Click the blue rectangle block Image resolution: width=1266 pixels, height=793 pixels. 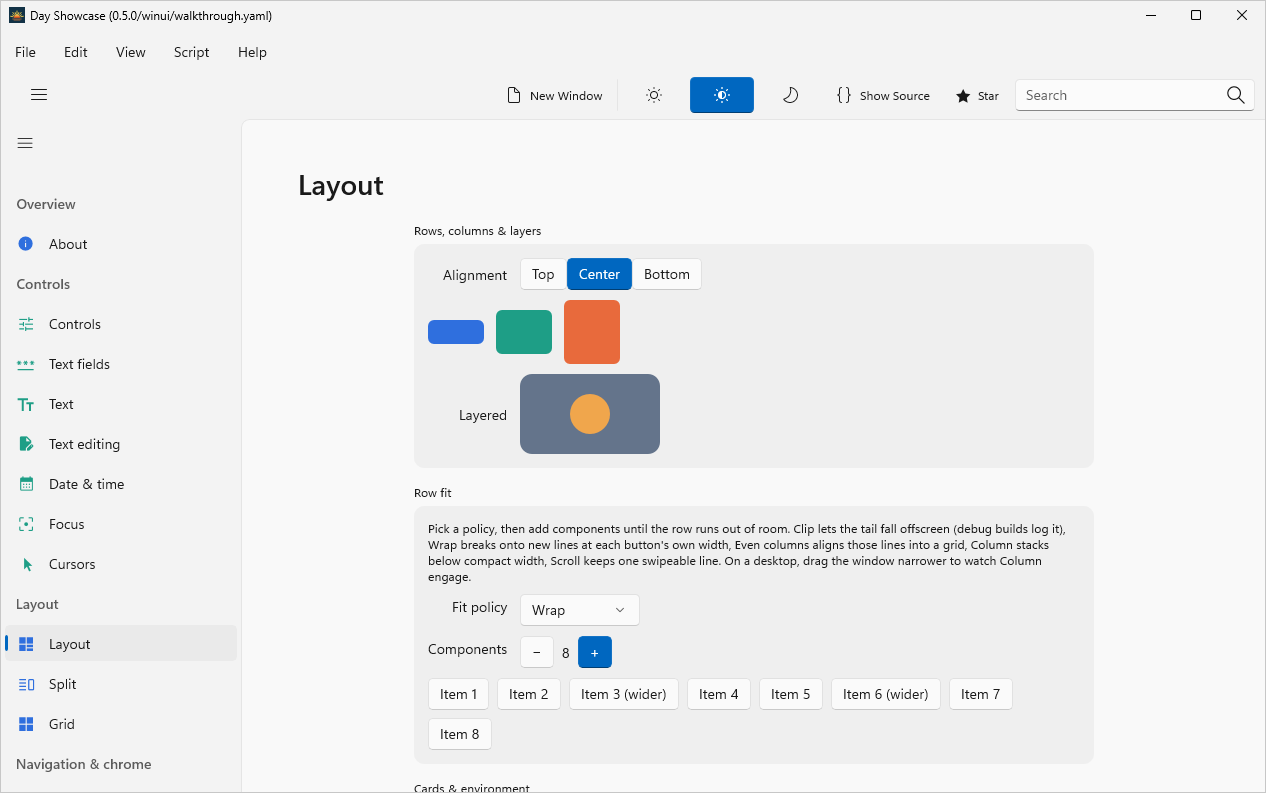click(456, 332)
